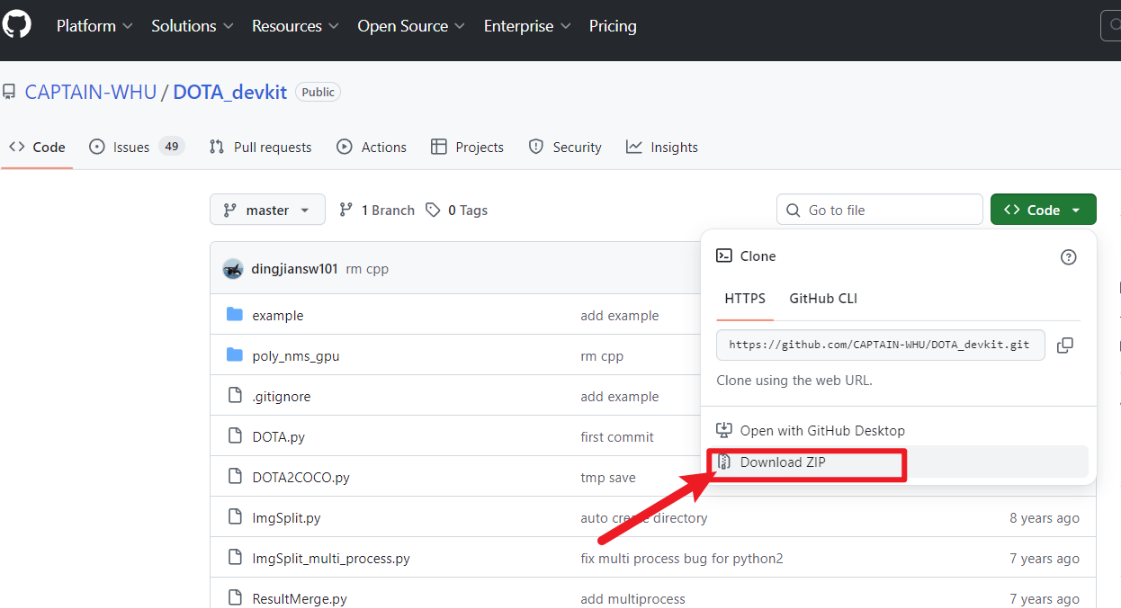
Task: Click the green Code dropdown button
Action: (1043, 210)
